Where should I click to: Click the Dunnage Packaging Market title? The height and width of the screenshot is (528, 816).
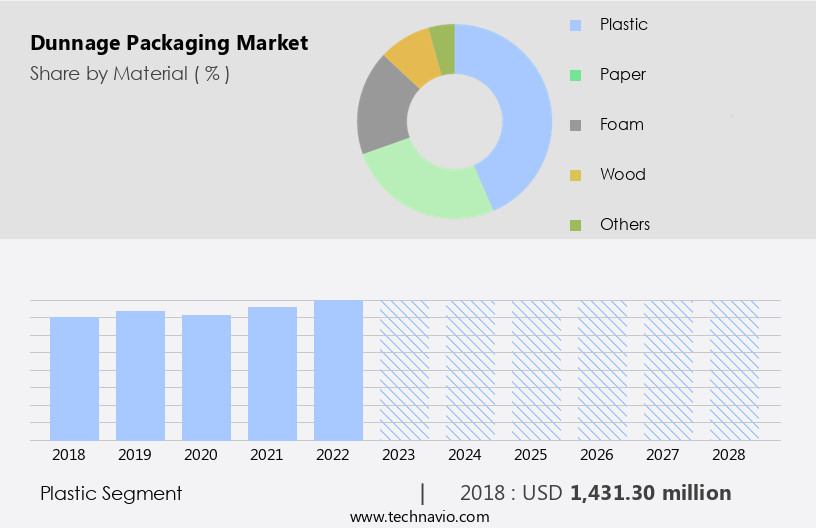[169, 43]
